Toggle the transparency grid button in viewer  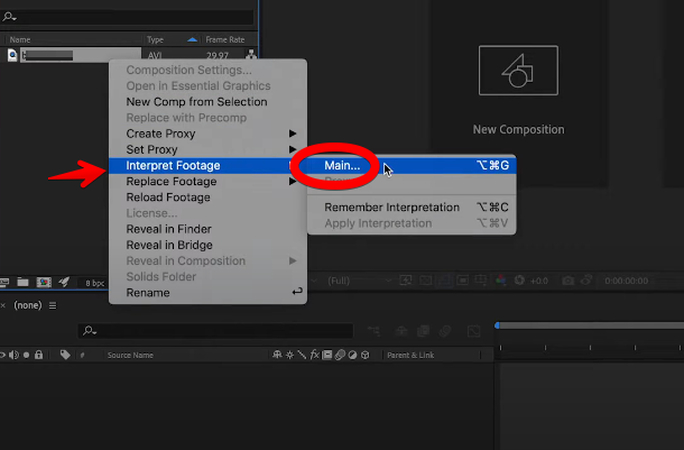pos(425,280)
